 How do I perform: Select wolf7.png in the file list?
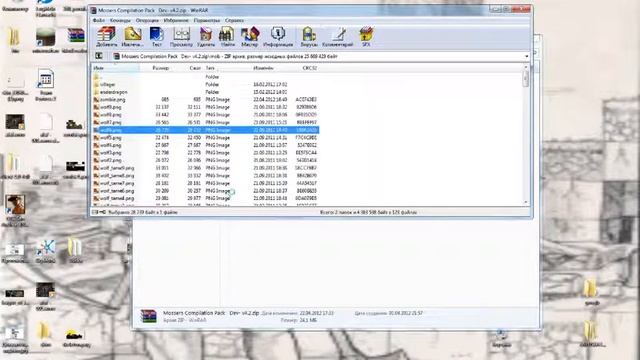click(x=205, y=122)
